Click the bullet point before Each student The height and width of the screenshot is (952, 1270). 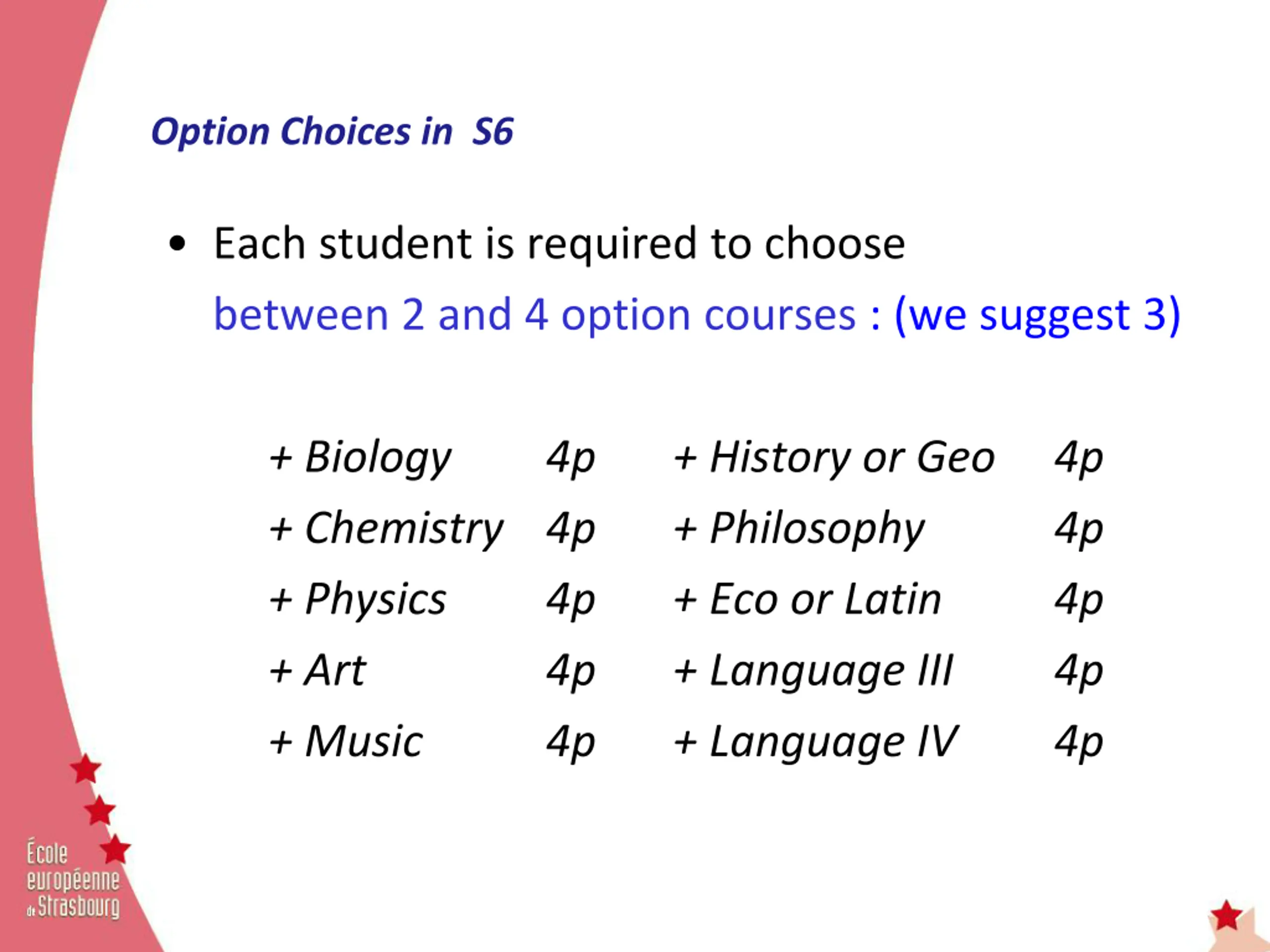178,244
